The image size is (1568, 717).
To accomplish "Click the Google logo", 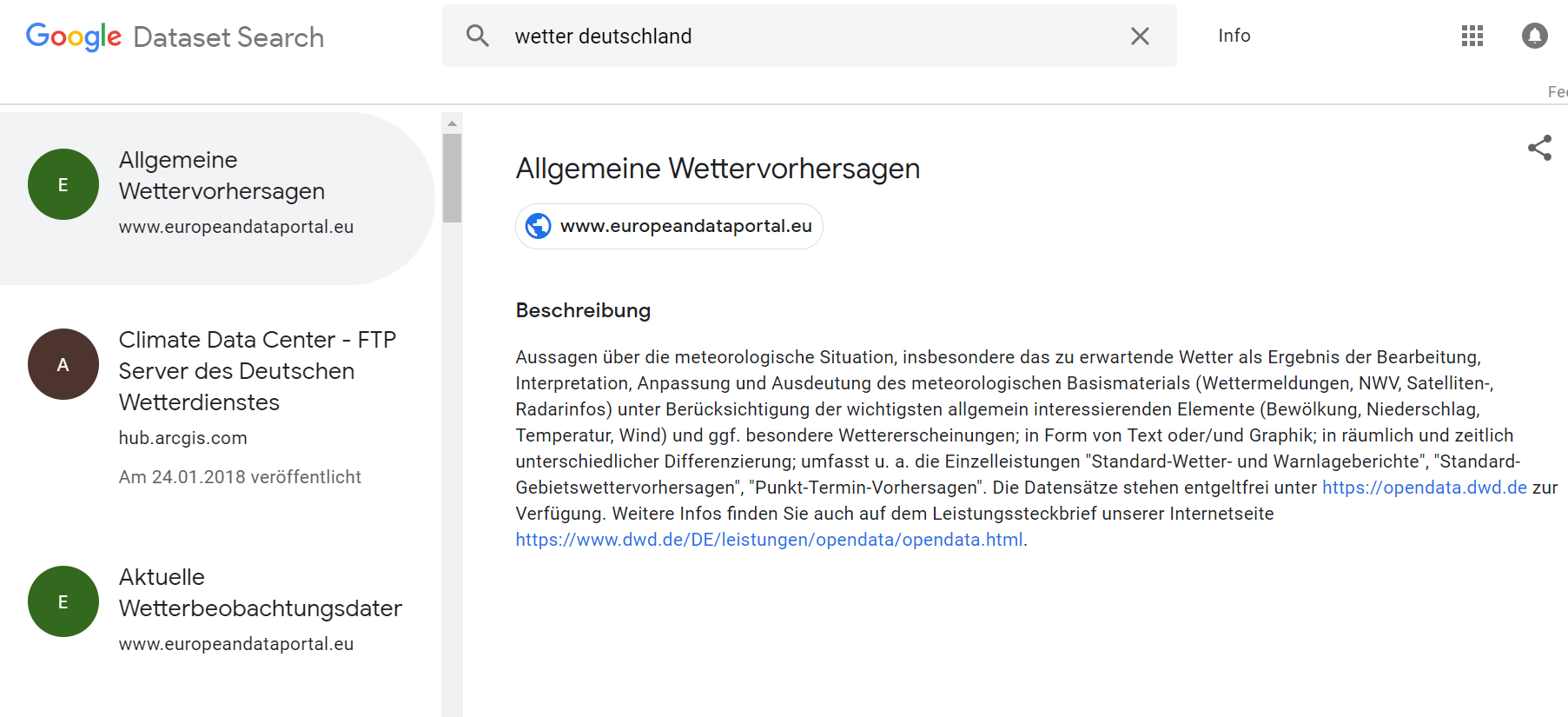I will coord(74,37).
